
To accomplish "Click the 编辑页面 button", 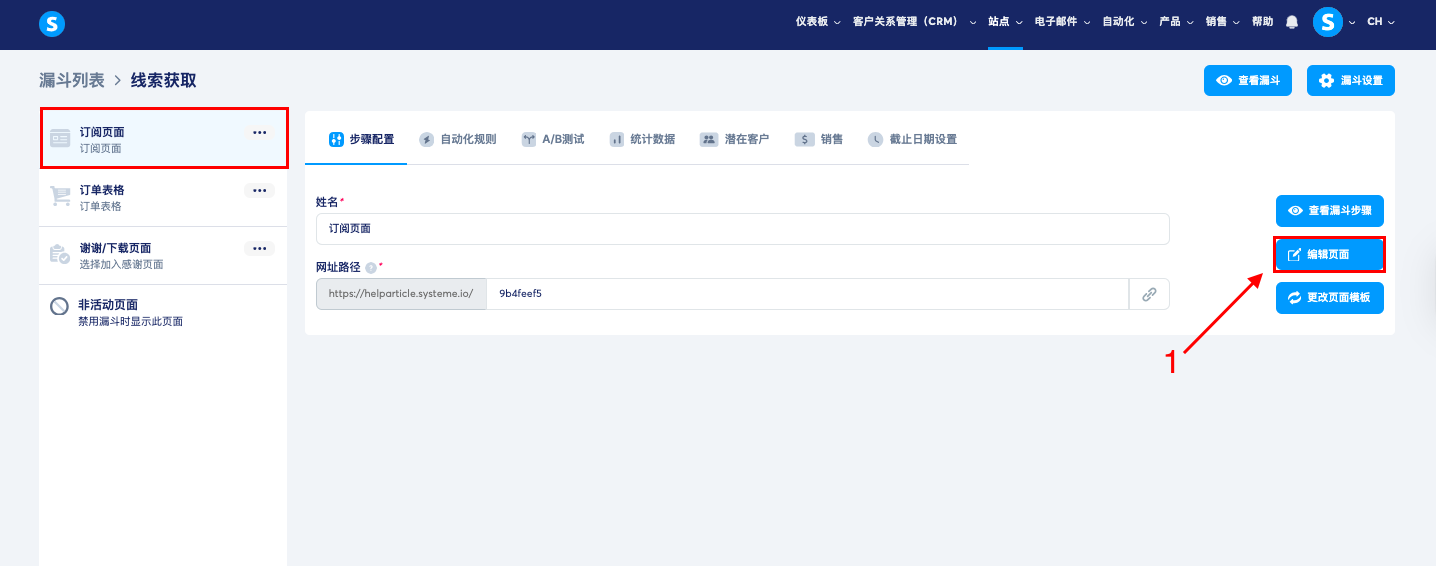I will [x=1330, y=255].
